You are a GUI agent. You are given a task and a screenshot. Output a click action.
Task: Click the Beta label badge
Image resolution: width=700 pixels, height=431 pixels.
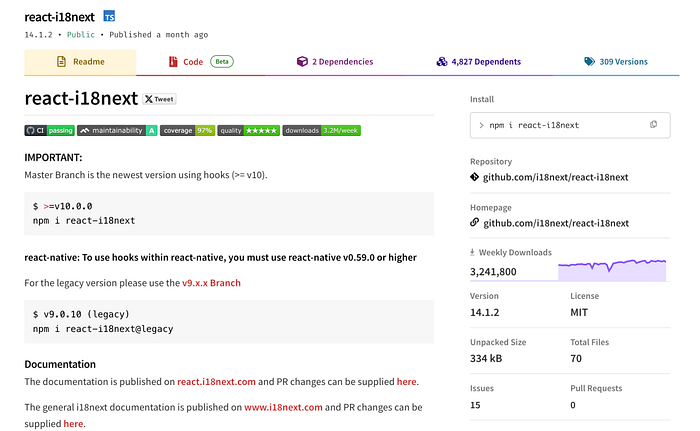click(222, 62)
